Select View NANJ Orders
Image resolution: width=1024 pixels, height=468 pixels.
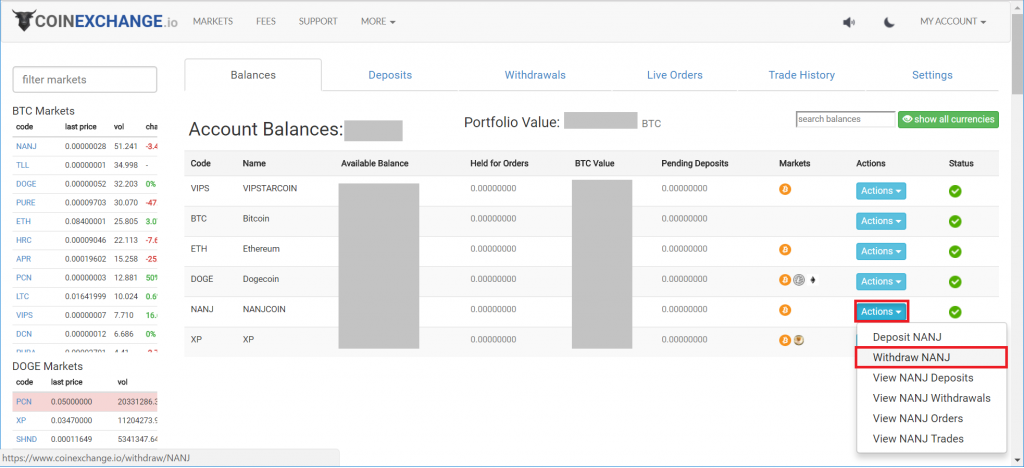click(931, 418)
